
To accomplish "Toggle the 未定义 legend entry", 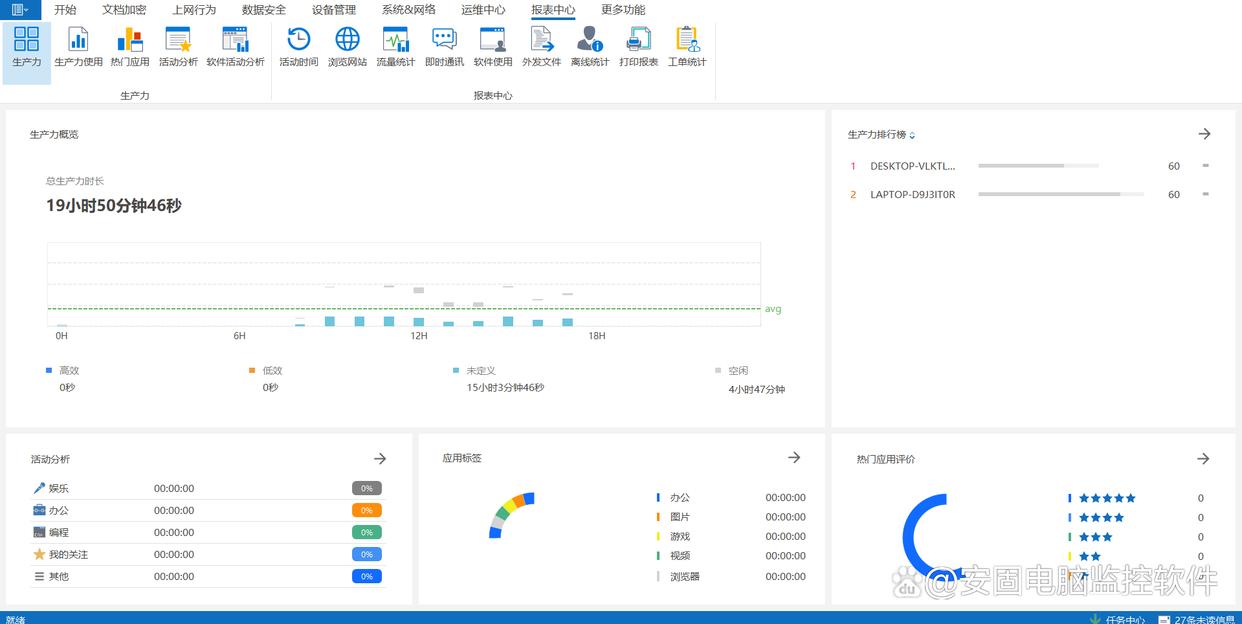I will [480, 371].
